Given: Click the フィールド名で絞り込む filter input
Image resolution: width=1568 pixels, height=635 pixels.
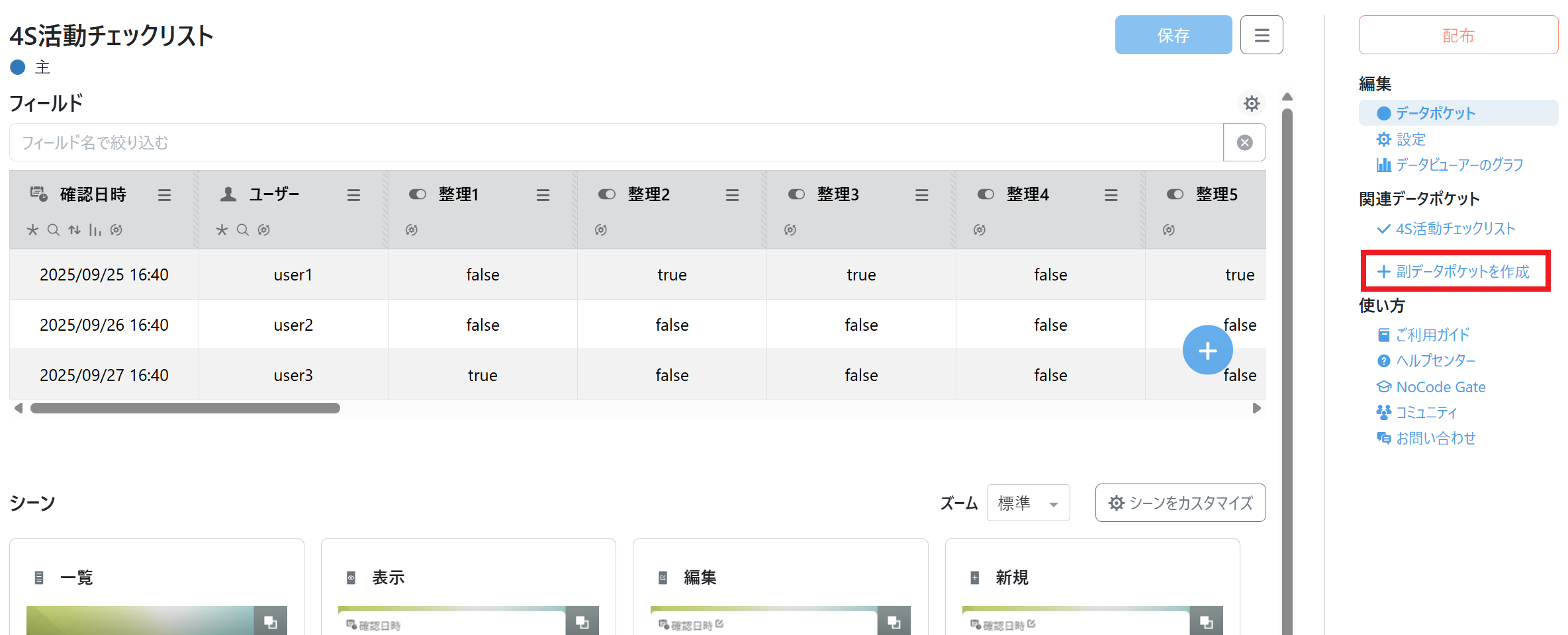Looking at the screenshot, I should pos(616,142).
